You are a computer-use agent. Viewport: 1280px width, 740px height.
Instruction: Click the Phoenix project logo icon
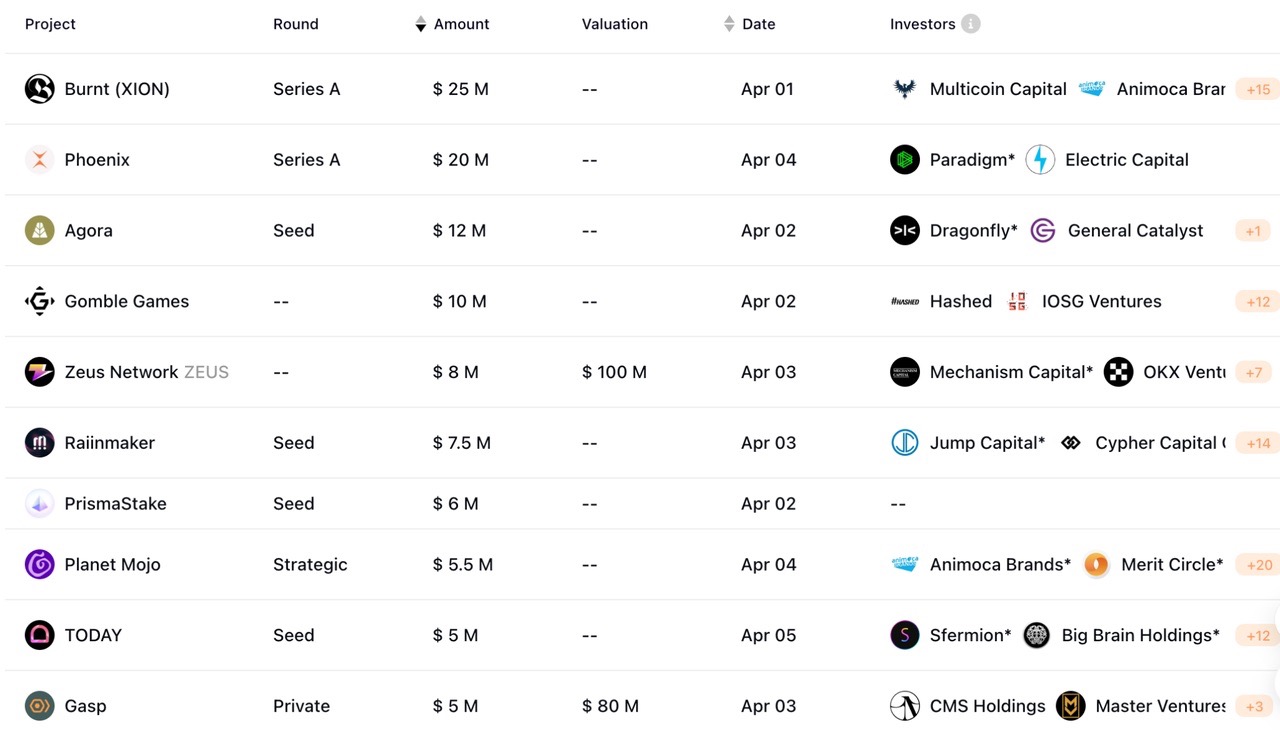click(x=39, y=160)
